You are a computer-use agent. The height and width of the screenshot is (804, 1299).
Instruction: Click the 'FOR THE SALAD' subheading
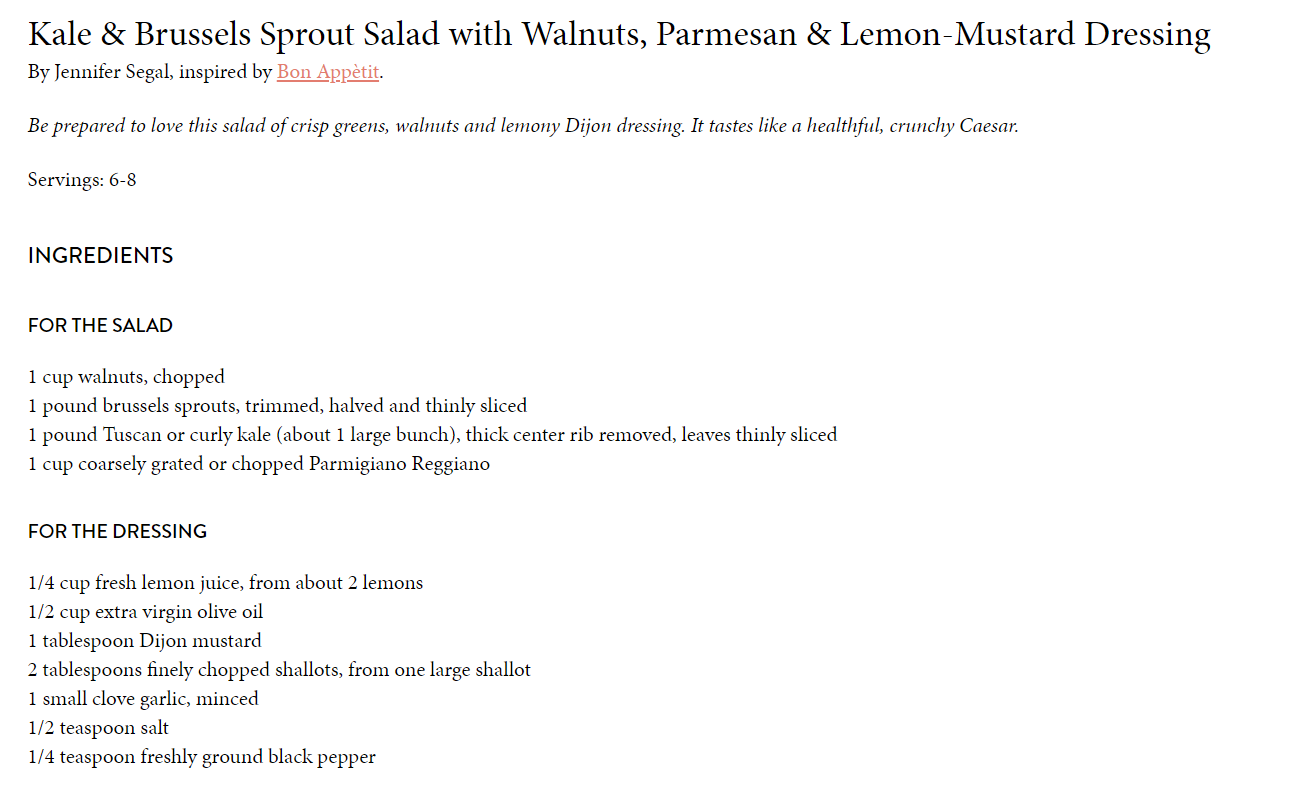pyautogui.click(x=100, y=325)
